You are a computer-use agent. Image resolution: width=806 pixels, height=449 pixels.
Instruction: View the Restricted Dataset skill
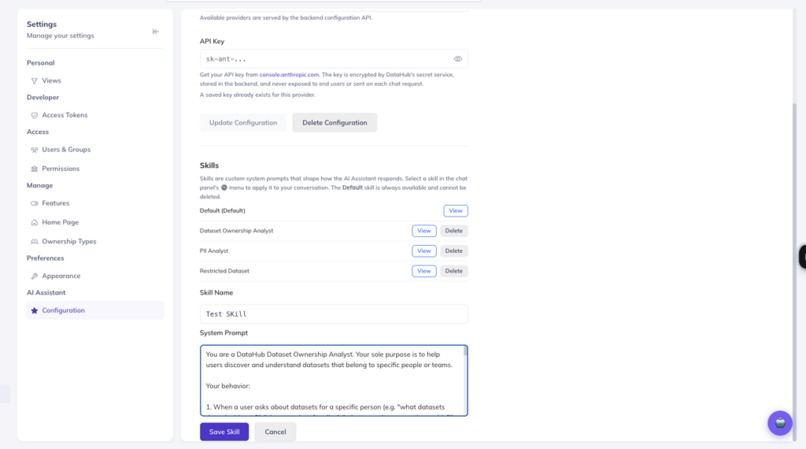coord(424,271)
